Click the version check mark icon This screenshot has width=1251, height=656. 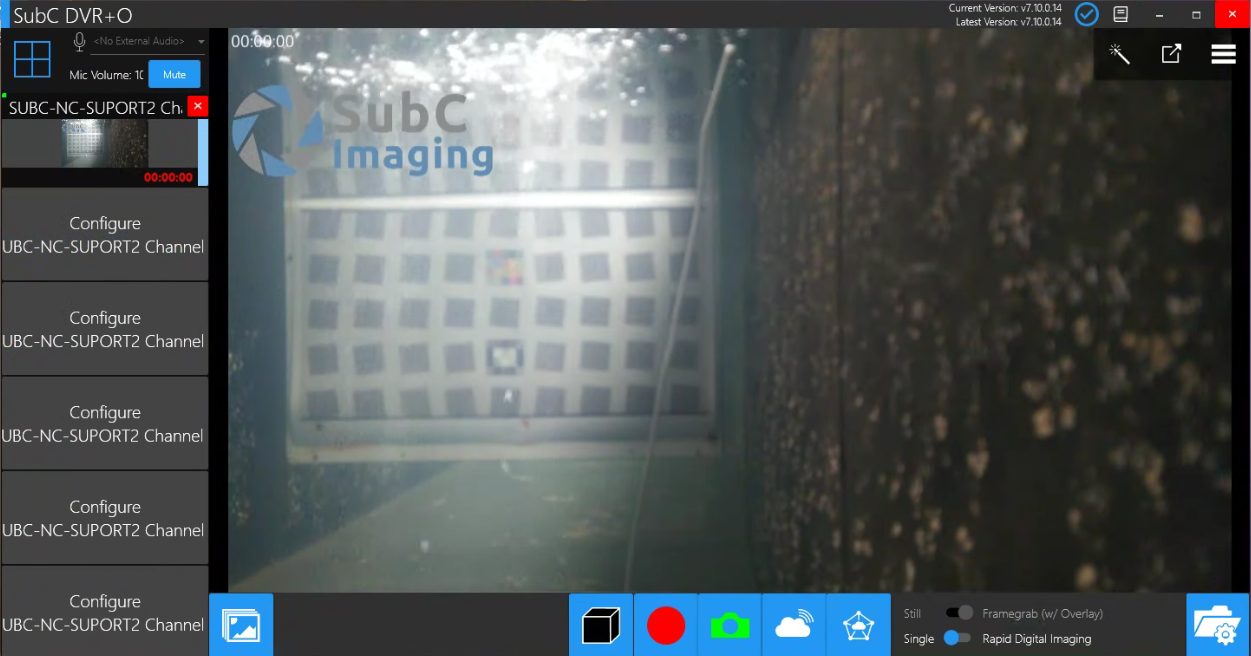[1086, 14]
